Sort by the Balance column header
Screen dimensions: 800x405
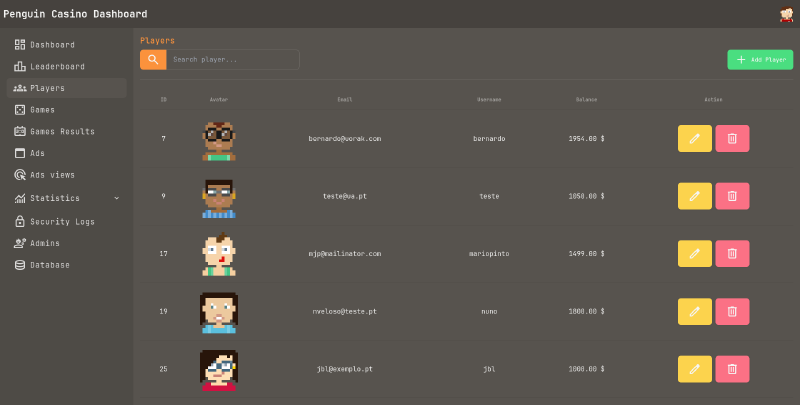(586, 100)
